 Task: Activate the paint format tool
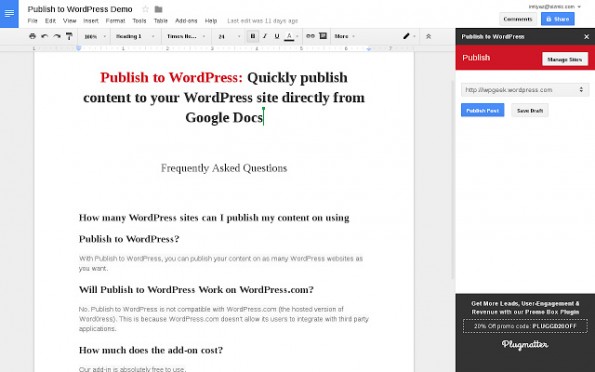[69, 36]
